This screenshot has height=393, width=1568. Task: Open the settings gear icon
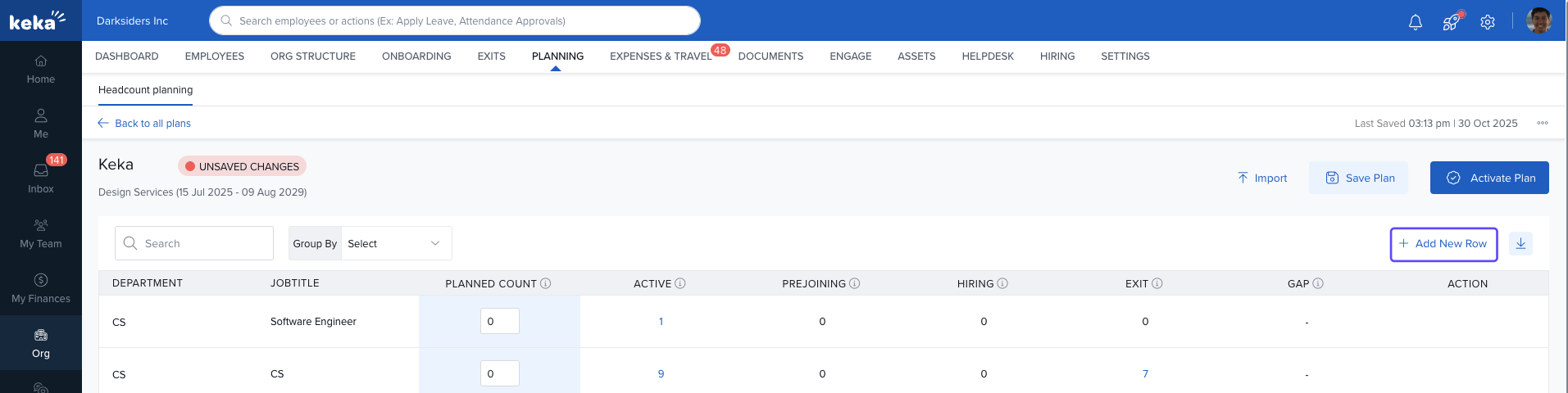1487,22
